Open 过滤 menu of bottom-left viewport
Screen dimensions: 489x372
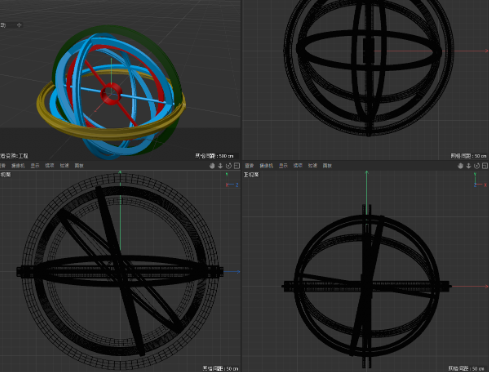coord(64,166)
